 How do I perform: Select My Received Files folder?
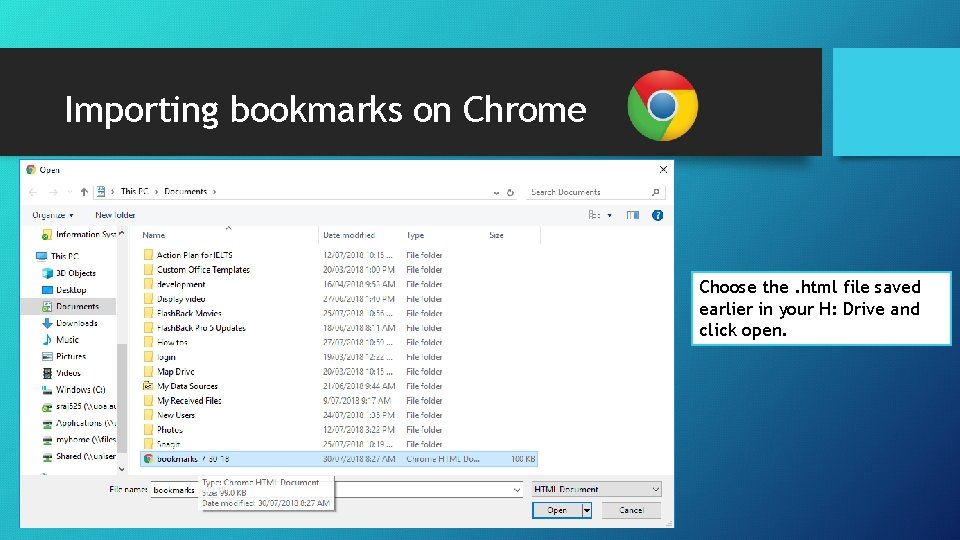click(189, 400)
